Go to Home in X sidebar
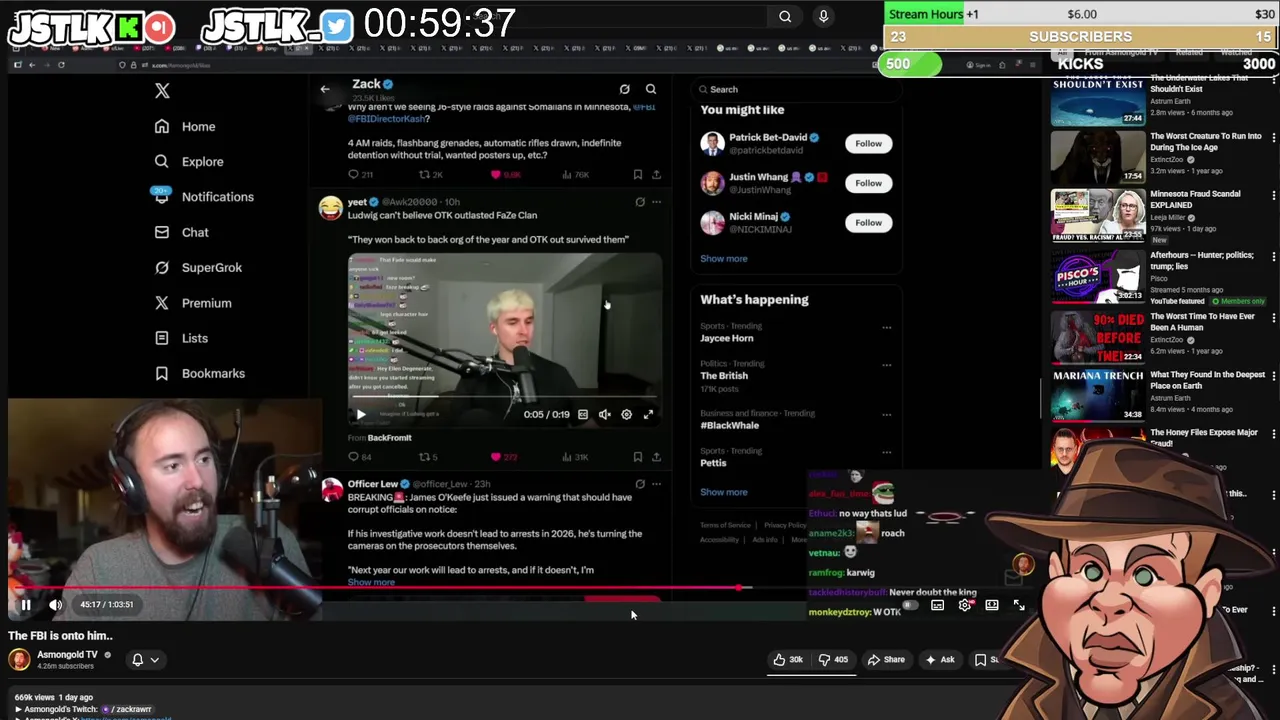 (185, 127)
